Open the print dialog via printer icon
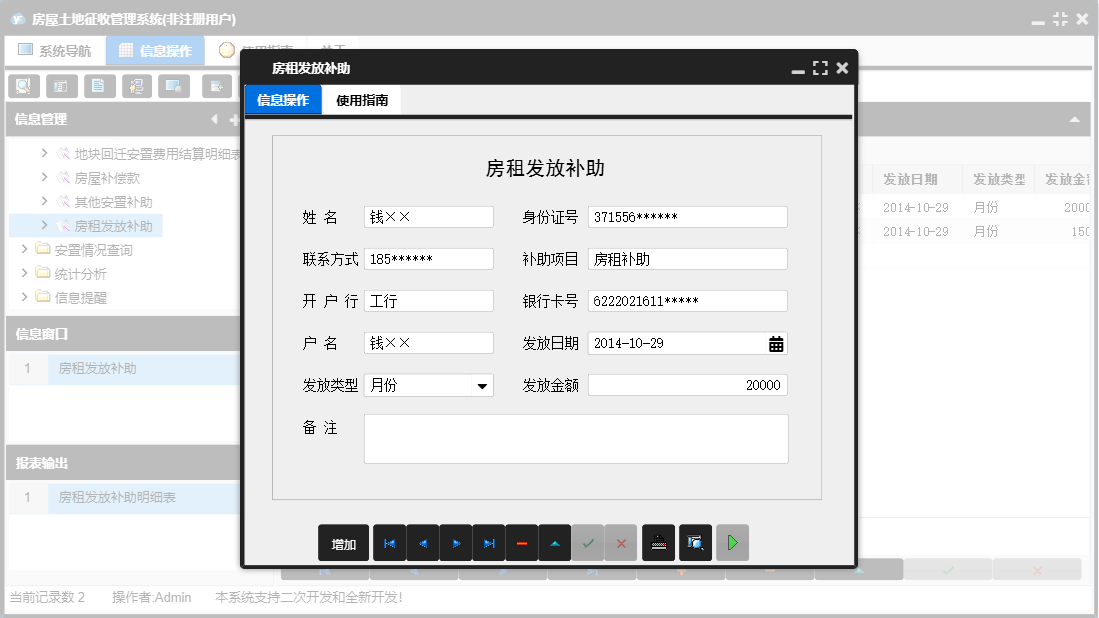This screenshot has height=618, width=1099. pos(659,542)
